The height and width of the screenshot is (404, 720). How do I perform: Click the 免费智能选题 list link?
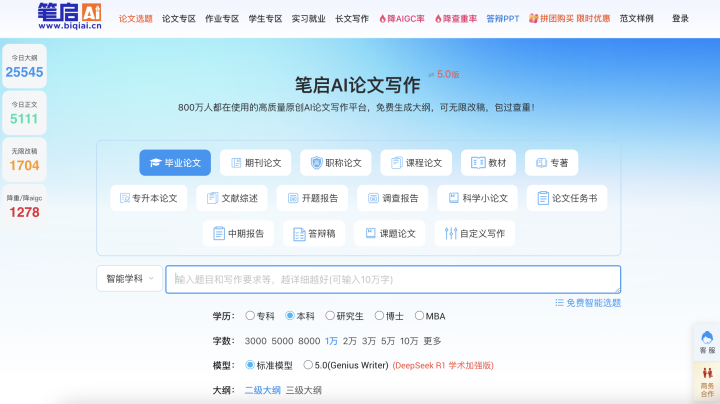coord(588,303)
